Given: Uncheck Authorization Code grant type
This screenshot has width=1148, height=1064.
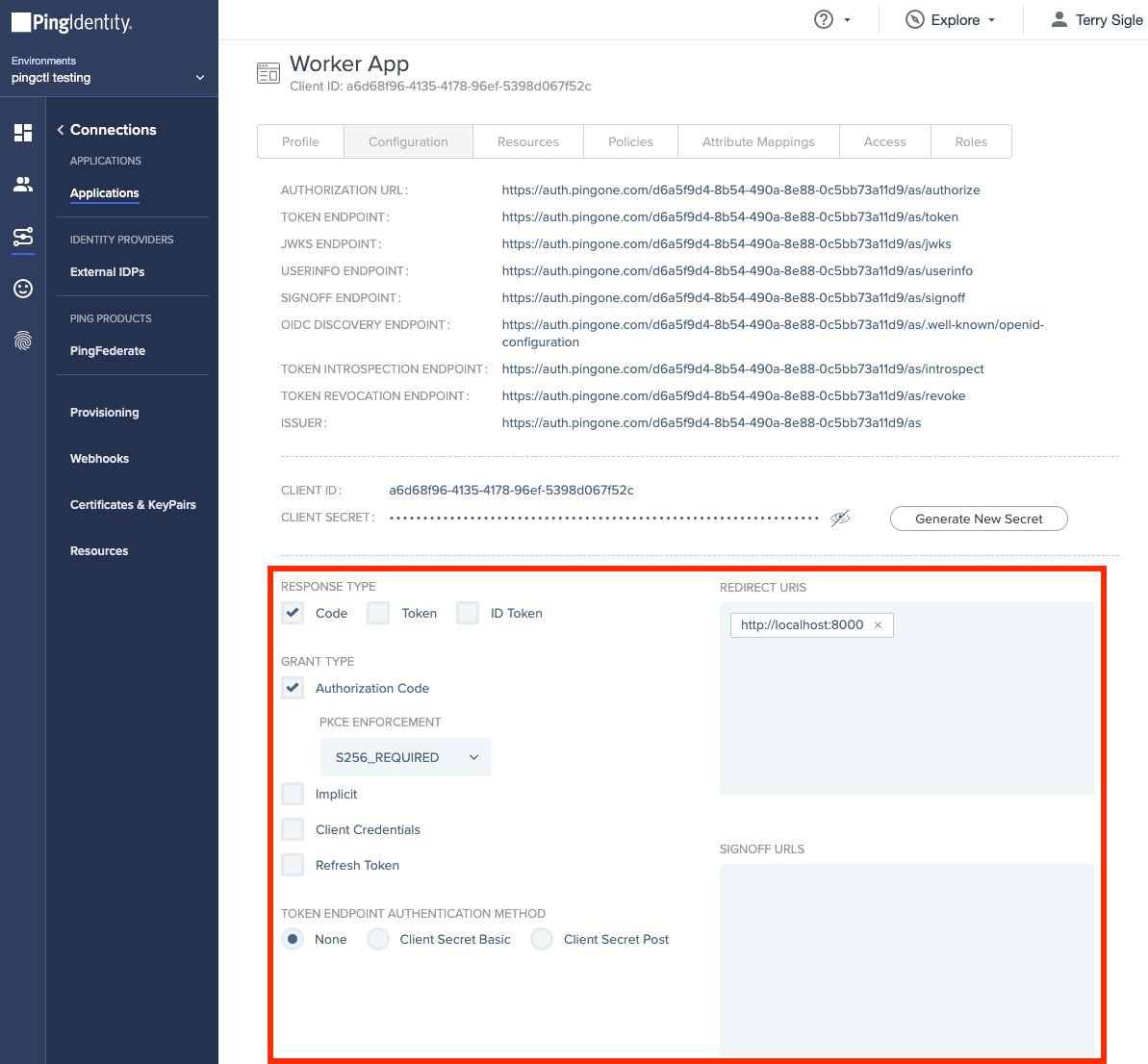Looking at the screenshot, I should 293,688.
